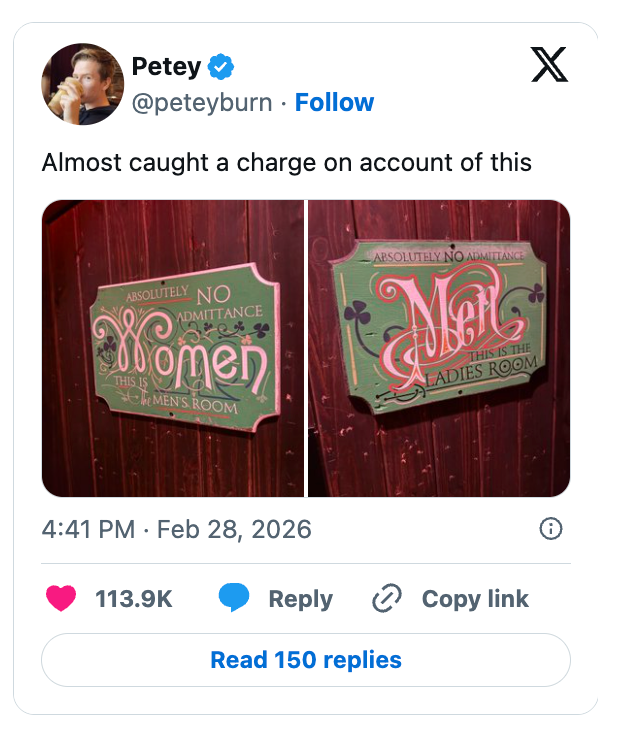
Task: Open the @peteyburn handle link
Action: point(202,103)
